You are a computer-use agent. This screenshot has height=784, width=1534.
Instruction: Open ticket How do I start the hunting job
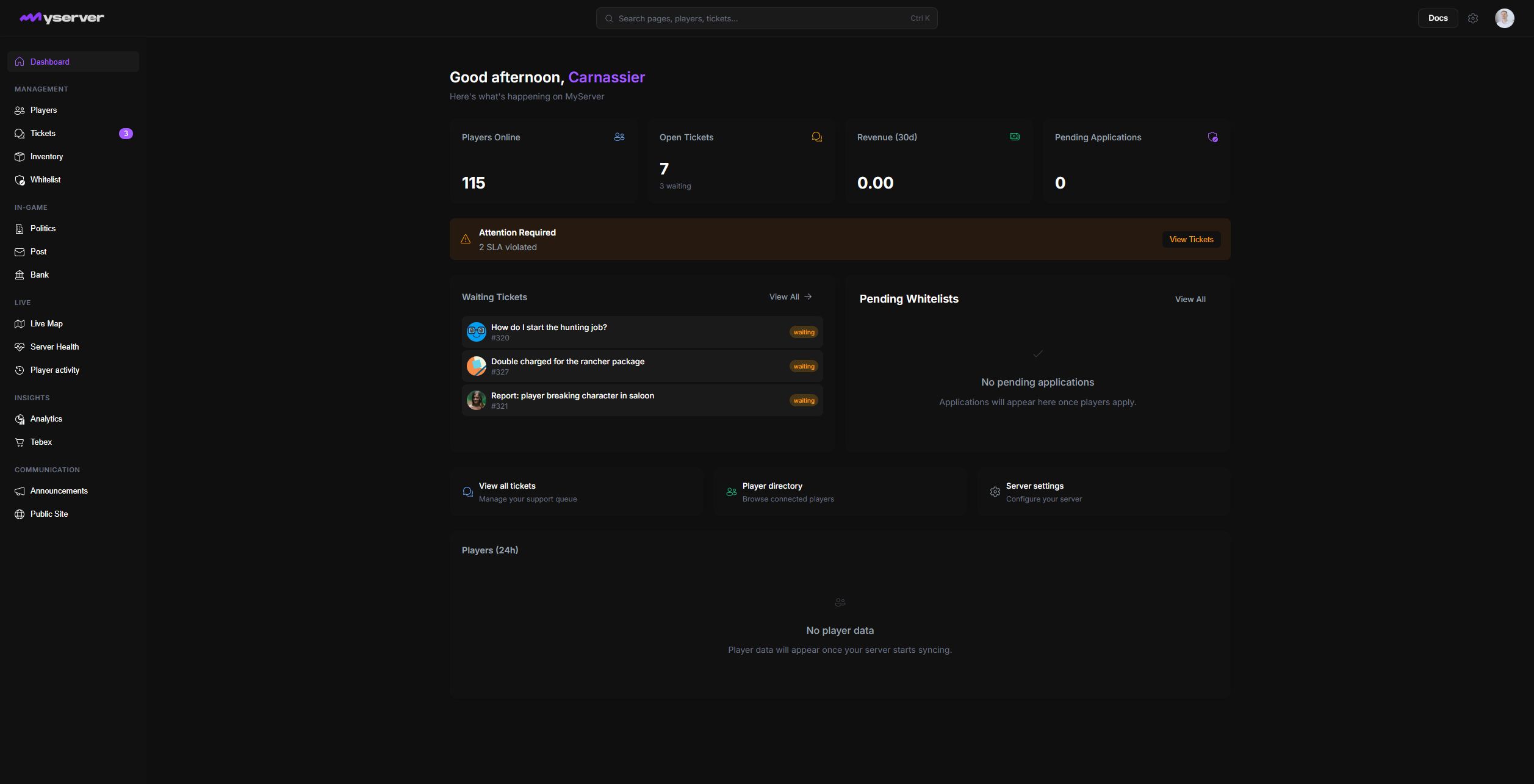(x=642, y=332)
